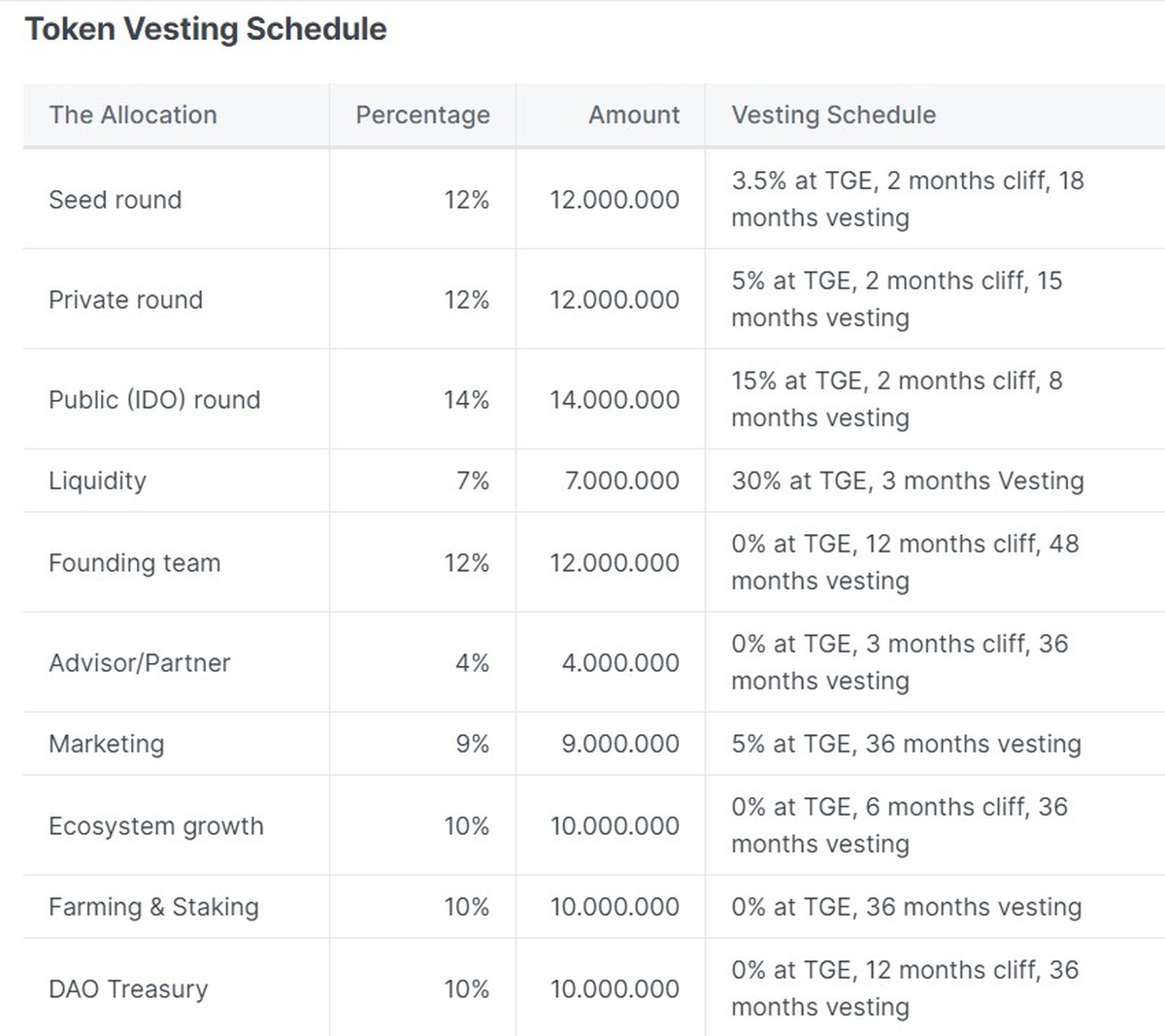This screenshot has width=1165, height=1036.
Task: Select the Private round row label
Action: 126,299
